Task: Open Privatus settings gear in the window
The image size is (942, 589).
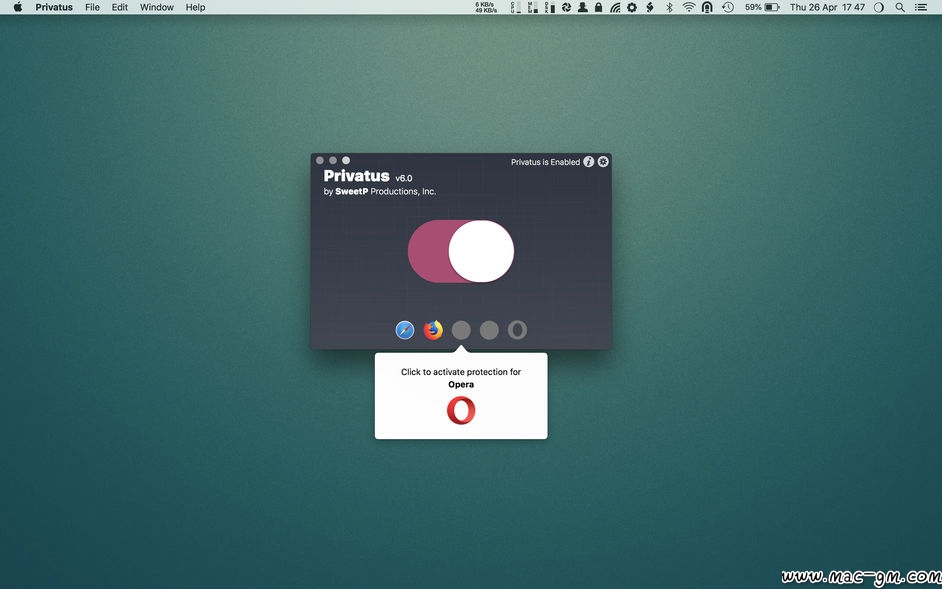Action: [x=603, y=162]
